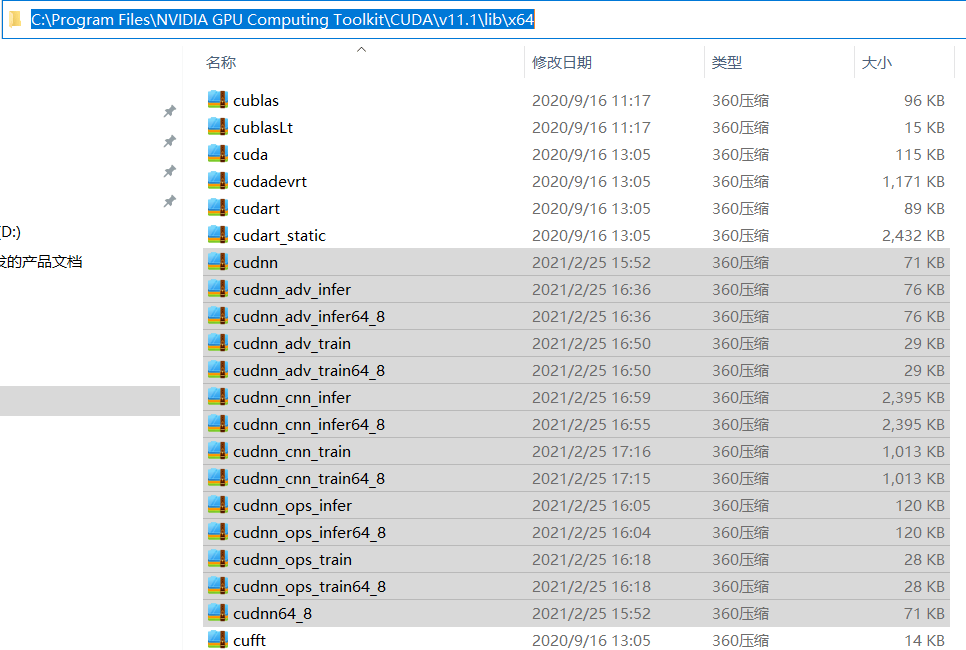Image resolution: width=966 pixels, height=650 pixels.
Task: Click the cudnn_cnn_infer64_8 file icon
Action: pos(218,424)
